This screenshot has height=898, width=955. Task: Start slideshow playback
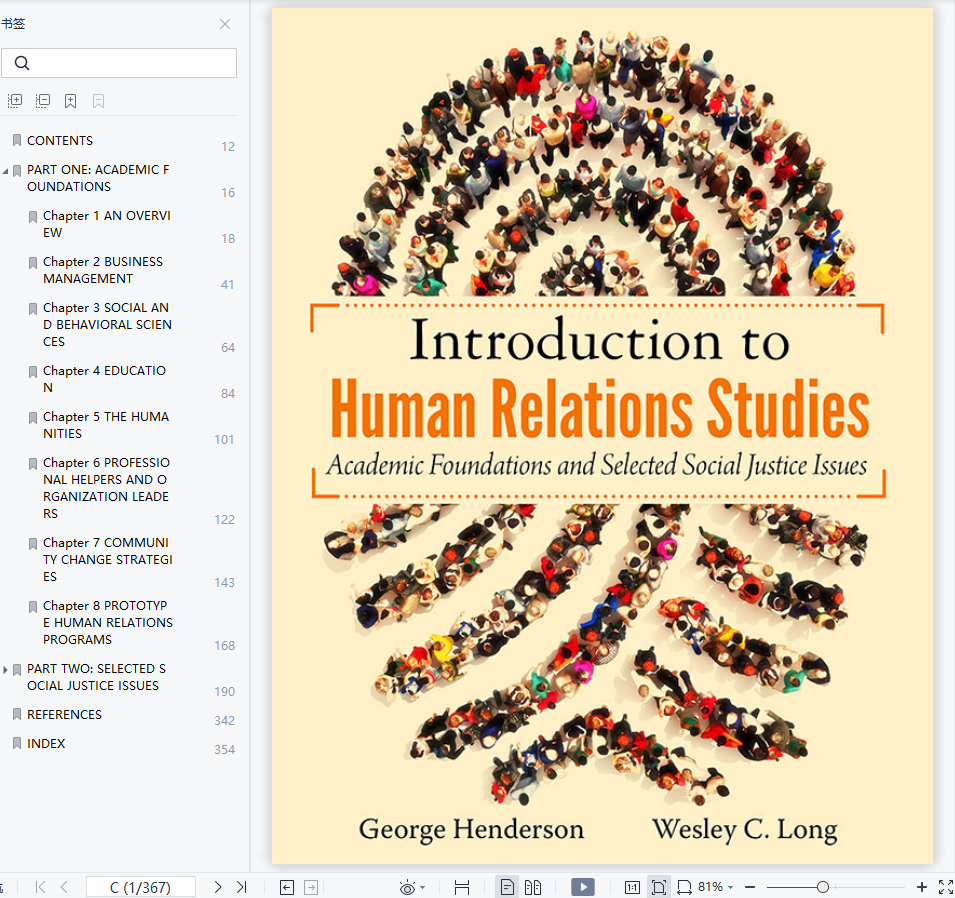(583, 887)
